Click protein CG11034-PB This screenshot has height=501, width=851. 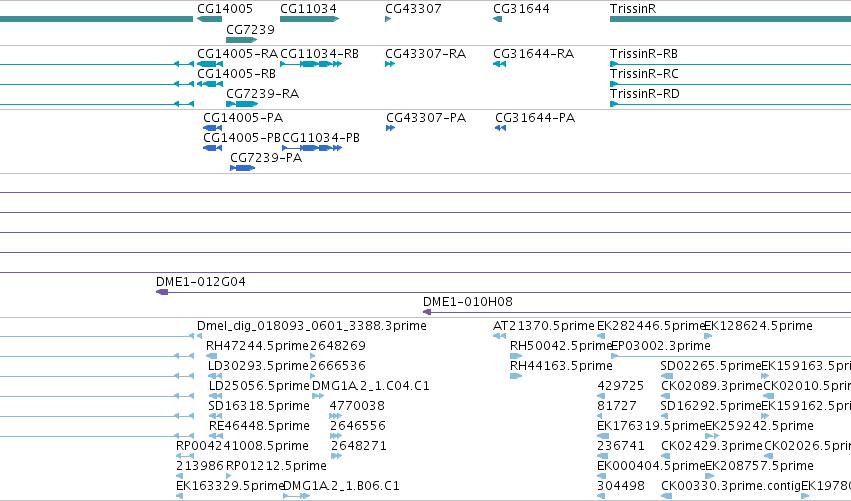coord(321,137)
